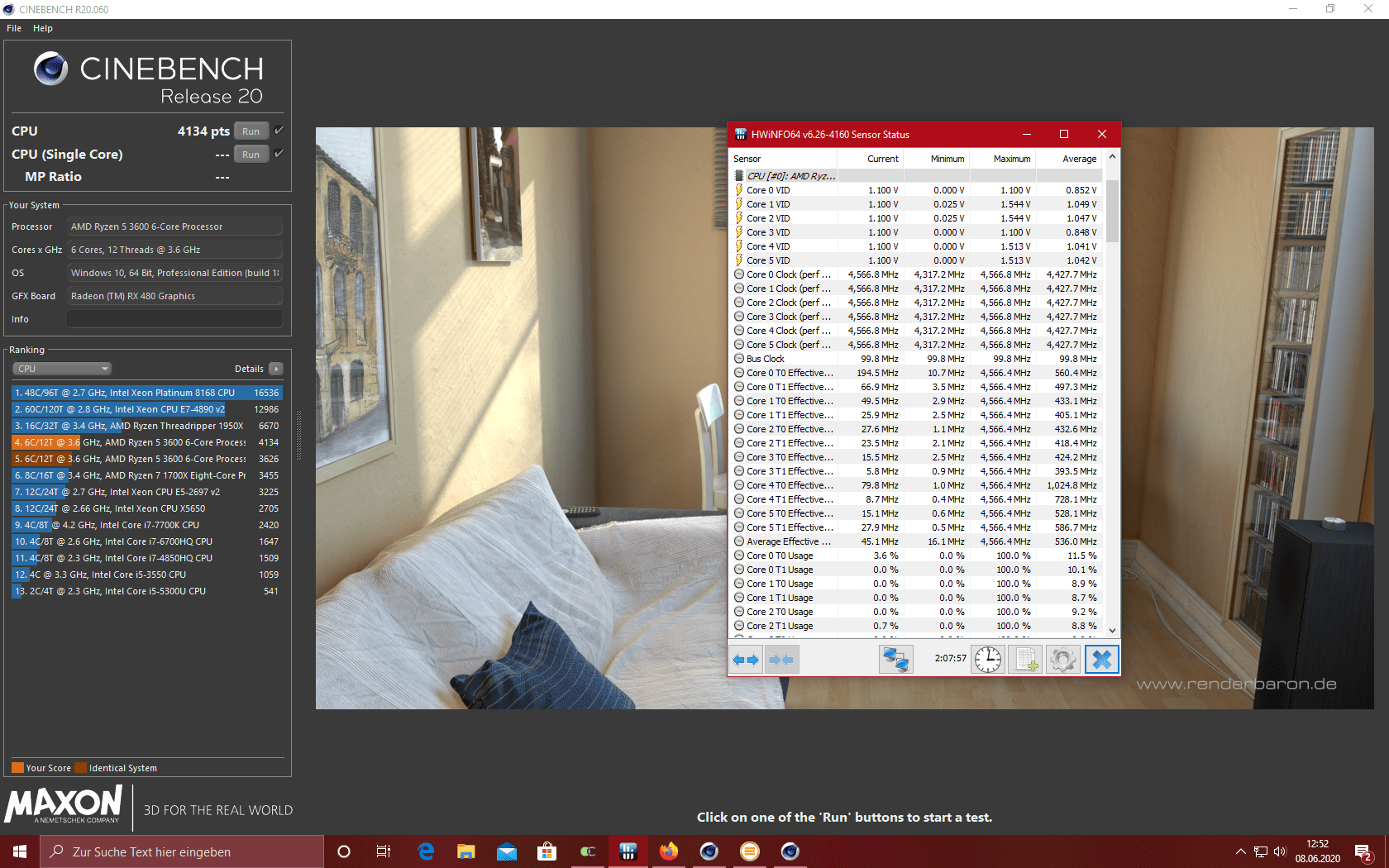This screenshot has width=1389, height=868.
Task: Select the CPU [#0]: AMD Ryz... group row
Action: 916,176
